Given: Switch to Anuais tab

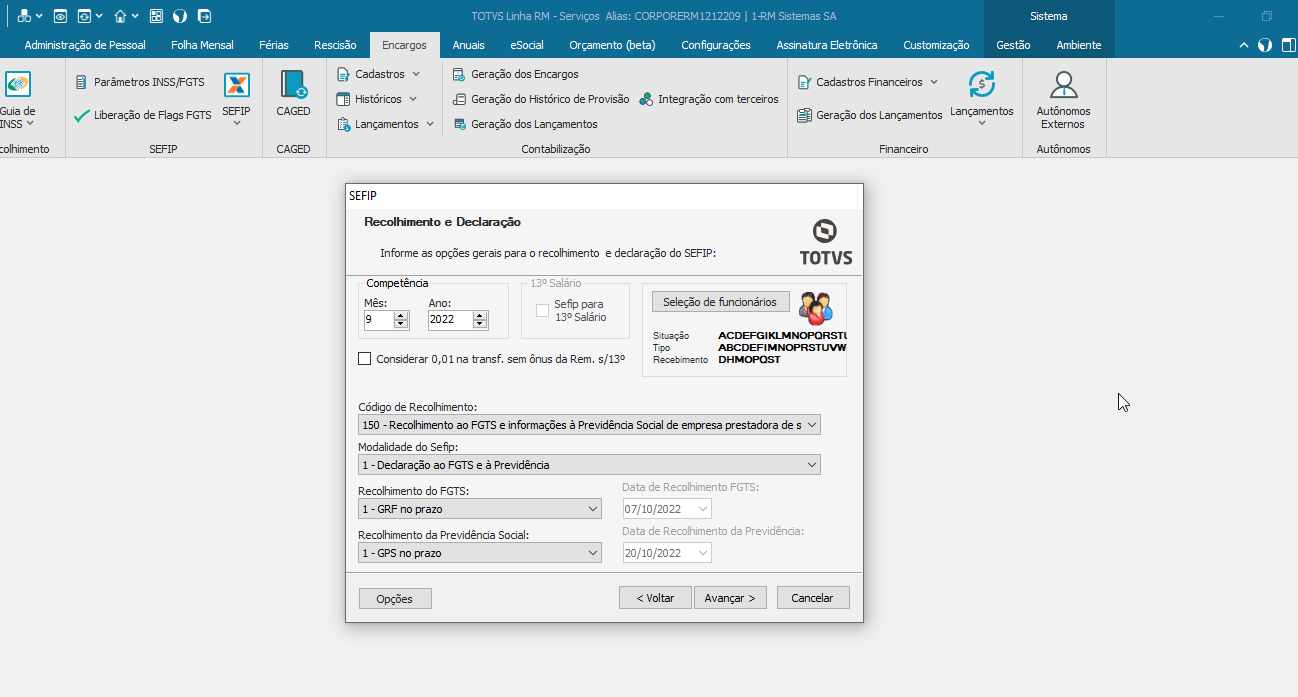Looking at the screenshot, I should tap(468, 45).
